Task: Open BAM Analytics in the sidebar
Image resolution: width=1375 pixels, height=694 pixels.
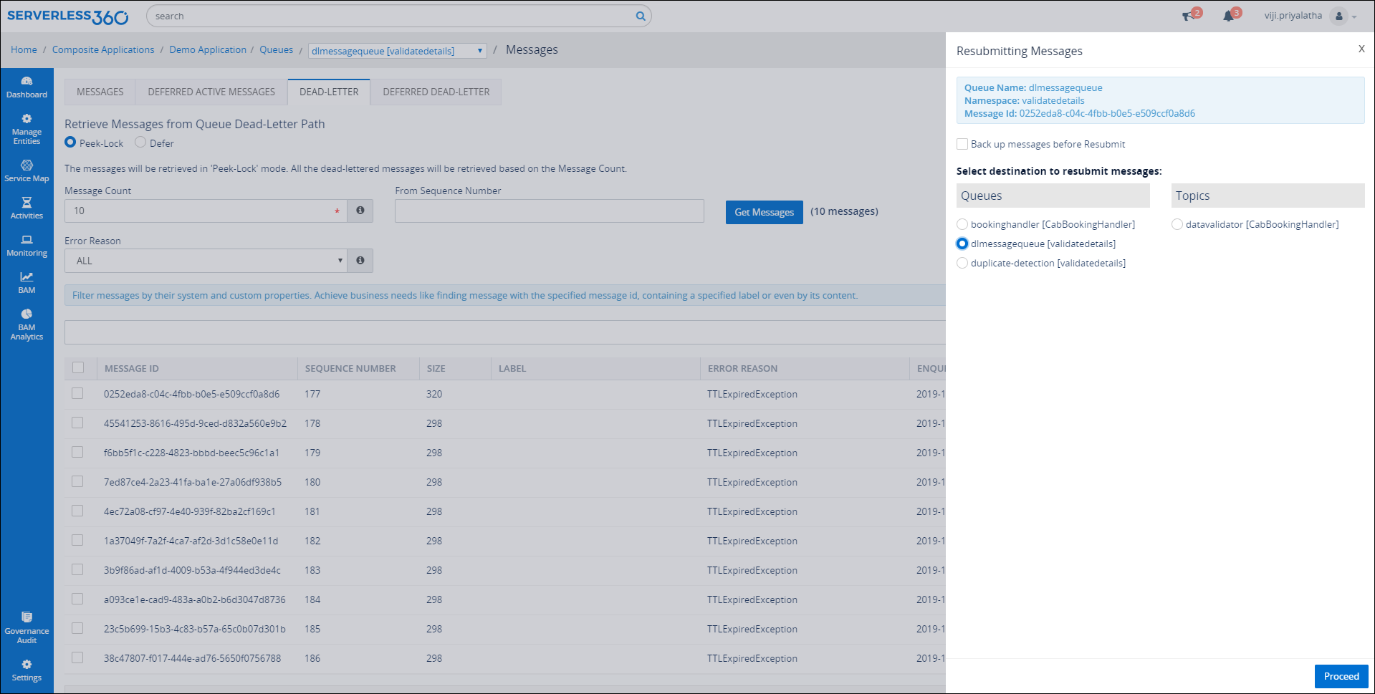Action: pos(26,324)
